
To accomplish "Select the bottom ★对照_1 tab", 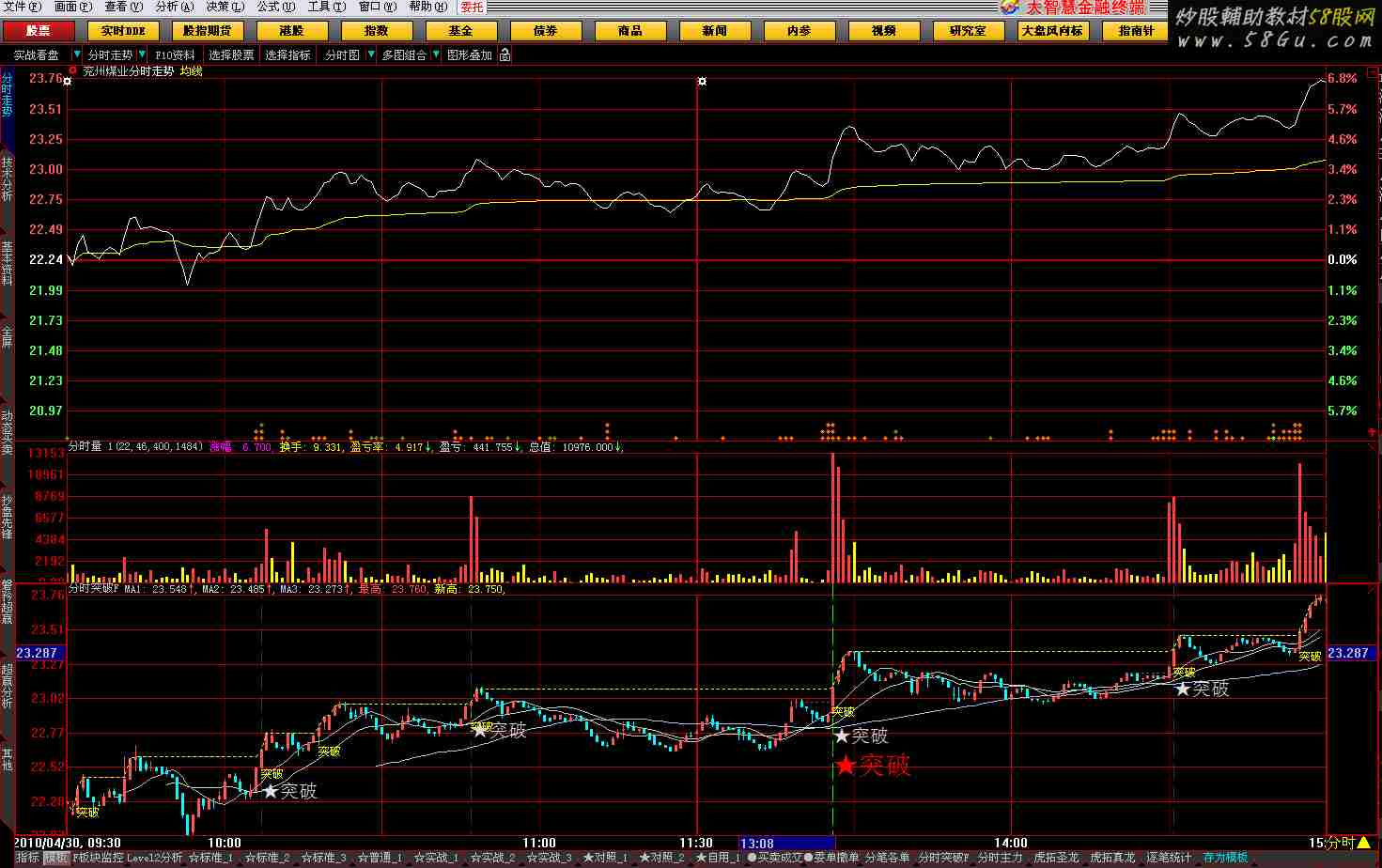I will 606,859.
